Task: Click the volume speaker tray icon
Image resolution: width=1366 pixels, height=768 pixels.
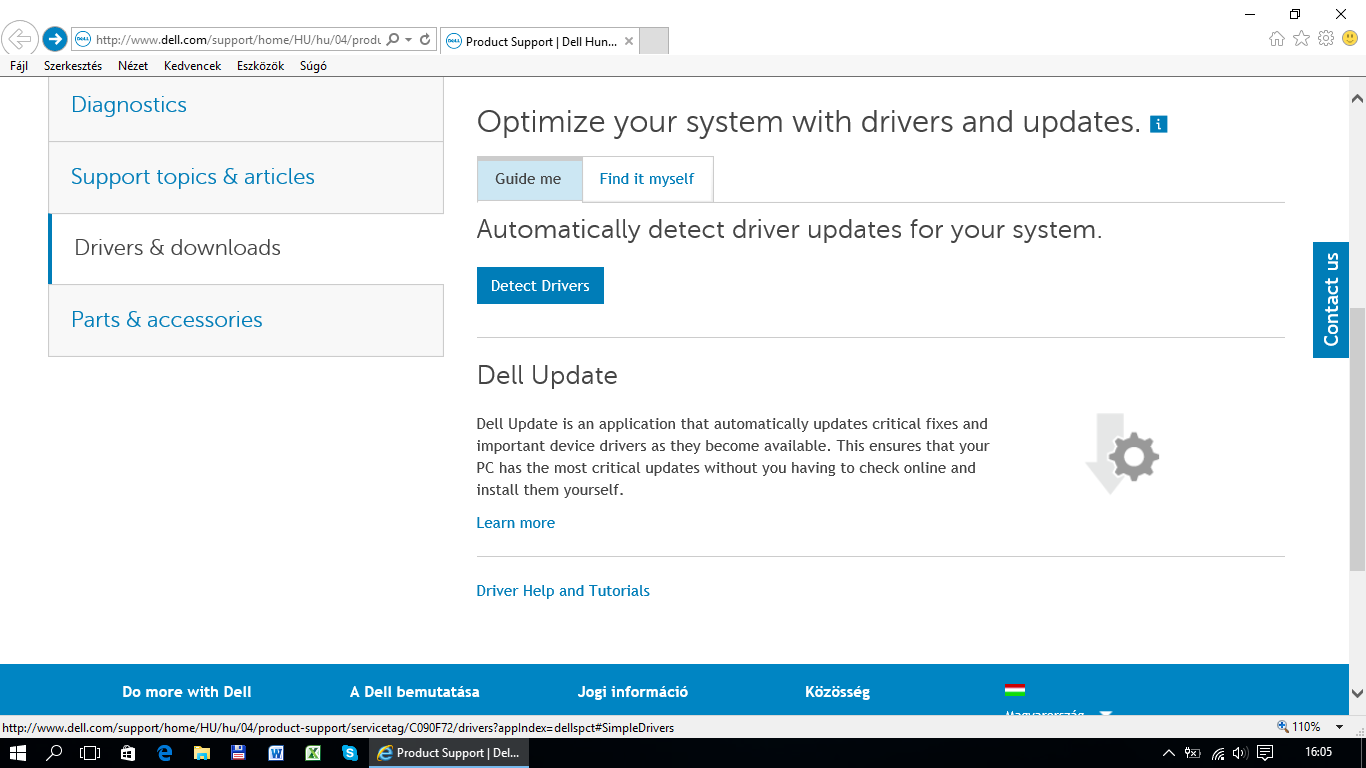Action: (x=1241, y=753)
